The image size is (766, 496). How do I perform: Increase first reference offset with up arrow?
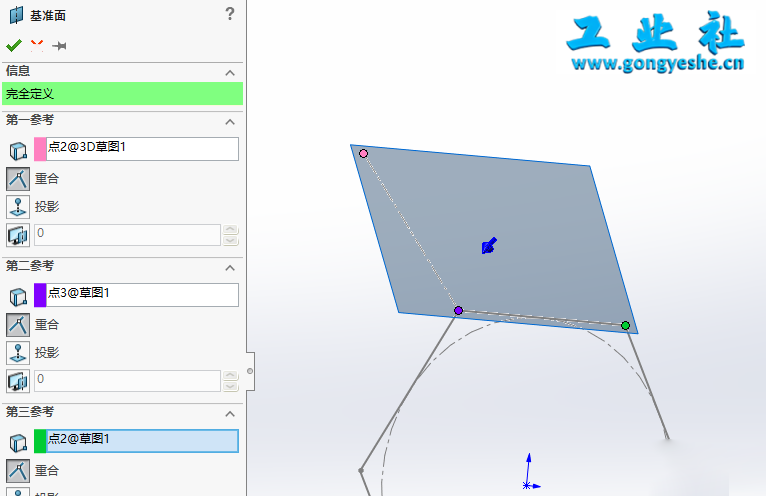231,229
